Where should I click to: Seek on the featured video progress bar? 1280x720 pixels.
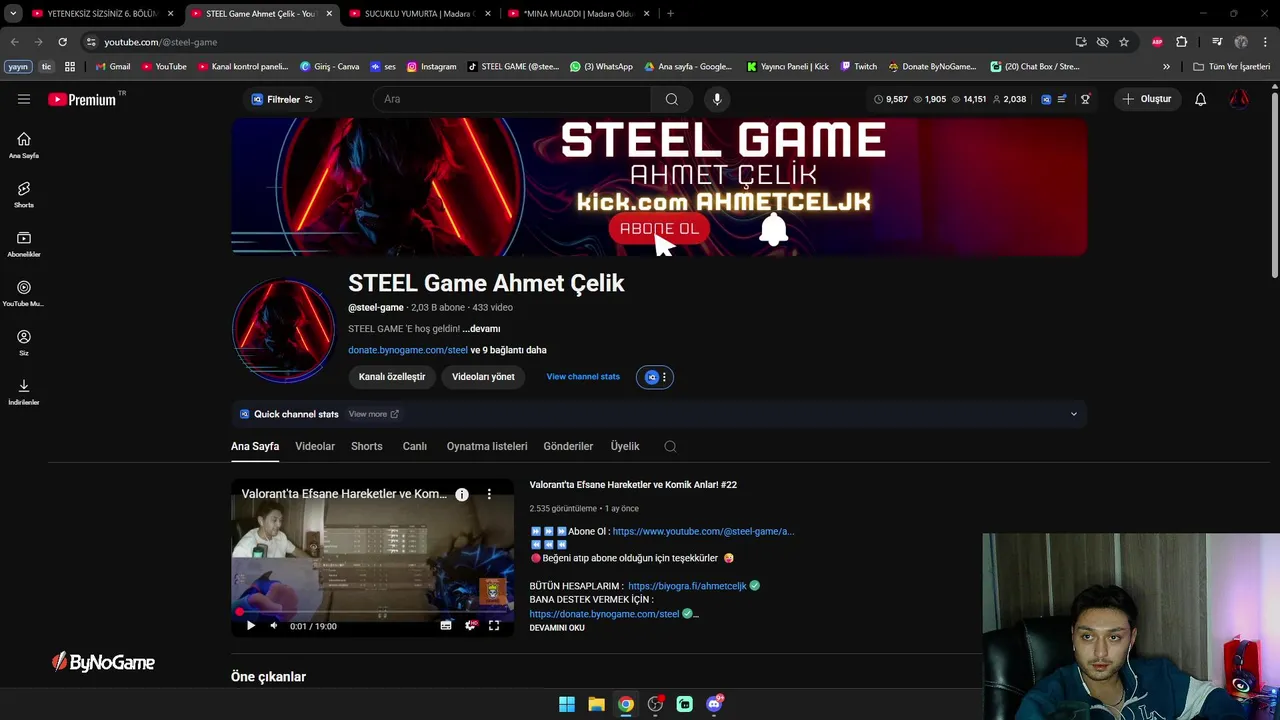pos(372,611)
